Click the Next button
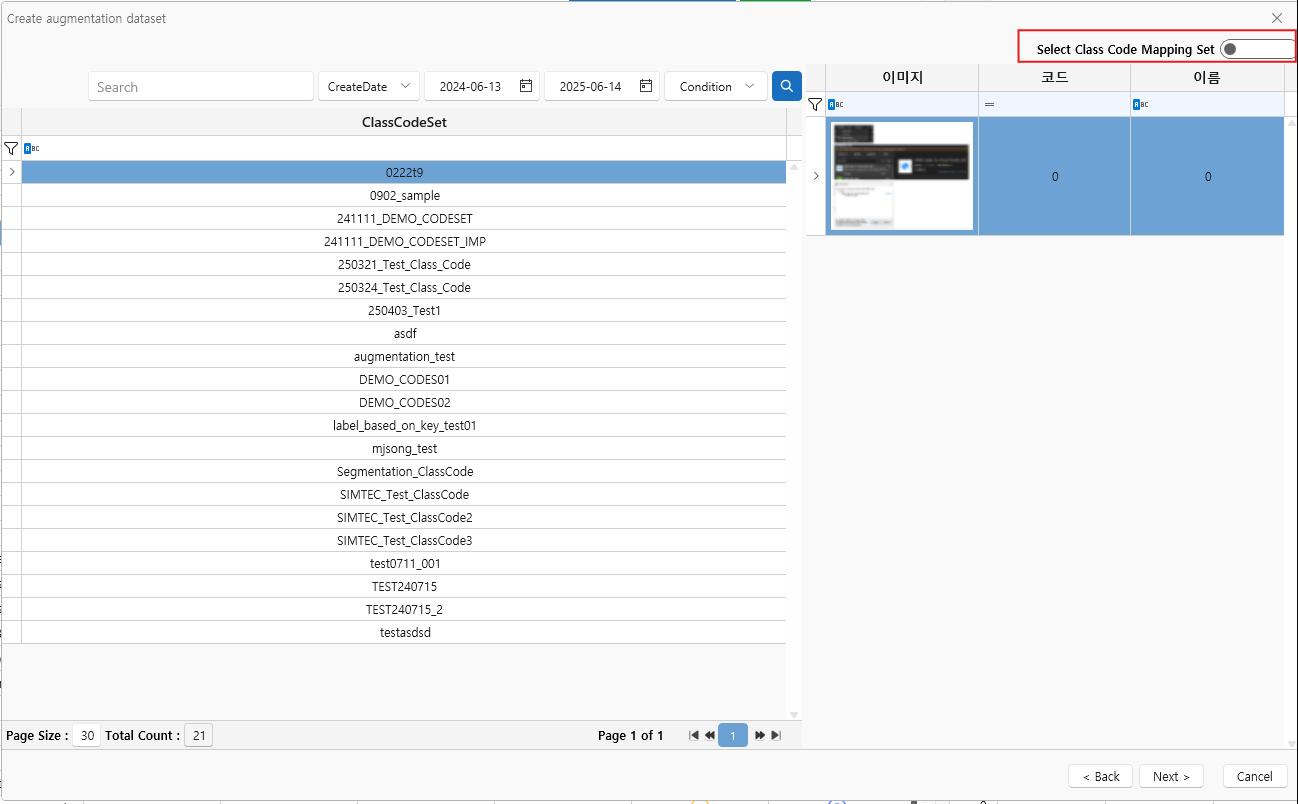Viewport: 1298px width, 804px height. (x=1170, y=776)
